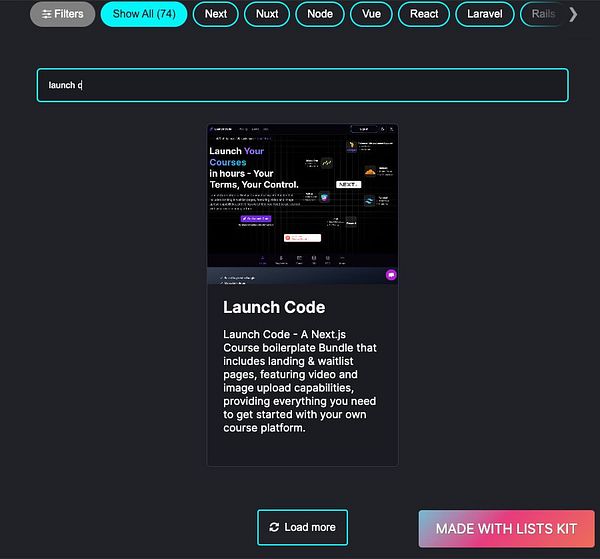This screenshot has height=559, width=600.
Task: Open the Launch Code preview thumbnail
Action: (302, 204)
